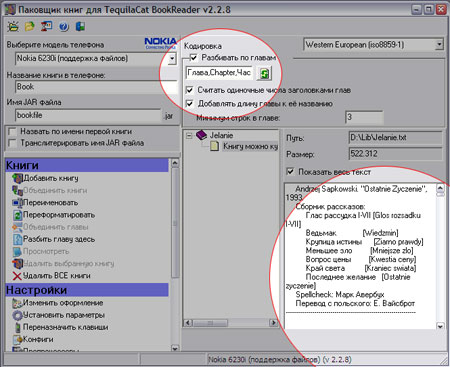The width and height of the screenshot is (450, 367).
Task: Click the Объединить книги icon
Action: (x=17, y=190)
